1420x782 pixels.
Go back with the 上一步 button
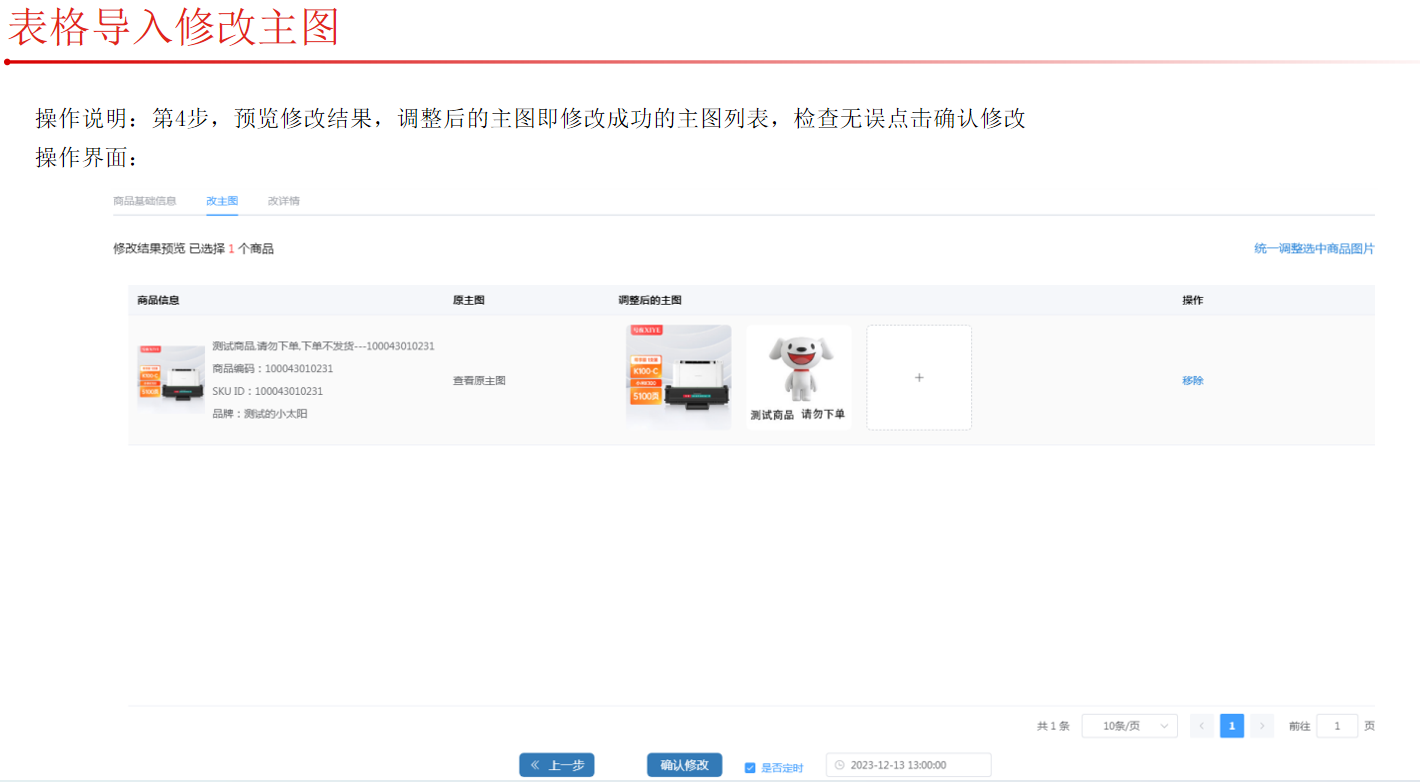pos(556,765)
